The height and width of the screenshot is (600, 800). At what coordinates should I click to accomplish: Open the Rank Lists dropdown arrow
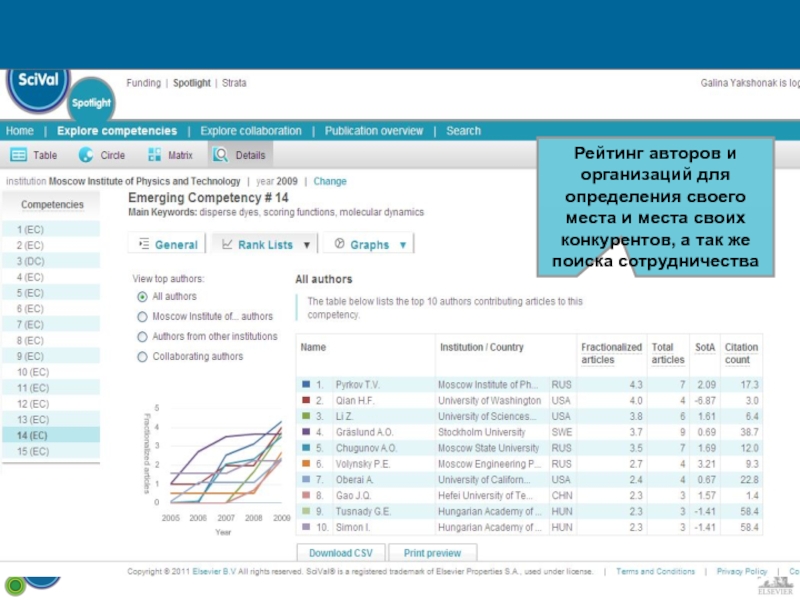tap(307, 245)
